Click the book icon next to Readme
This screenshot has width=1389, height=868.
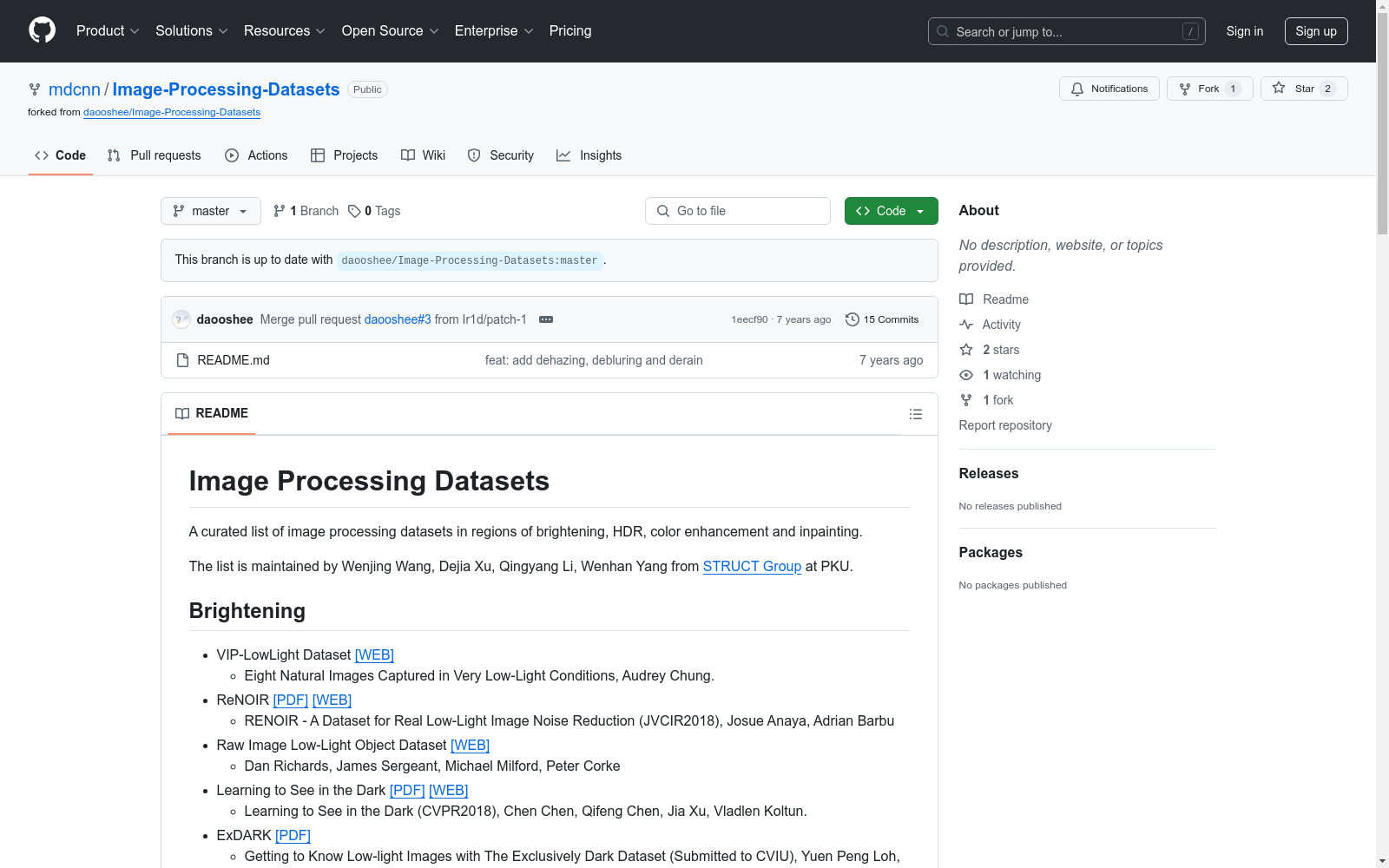[x=966, y=299]
